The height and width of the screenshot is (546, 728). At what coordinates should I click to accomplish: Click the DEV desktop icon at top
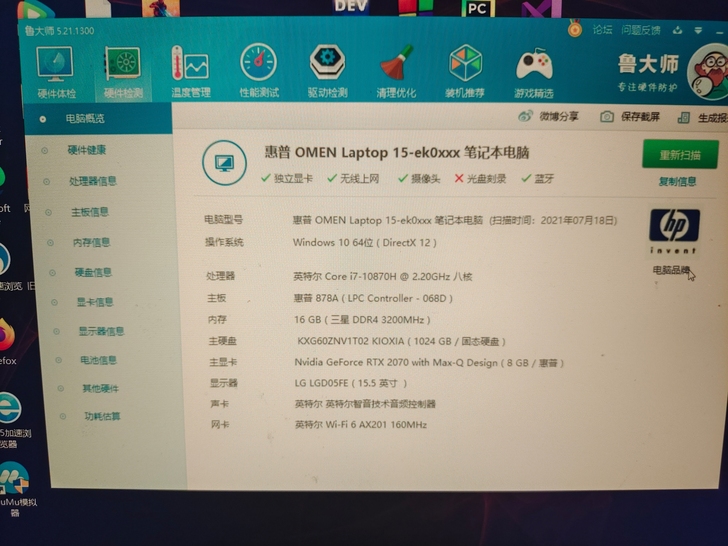point(351,7)
